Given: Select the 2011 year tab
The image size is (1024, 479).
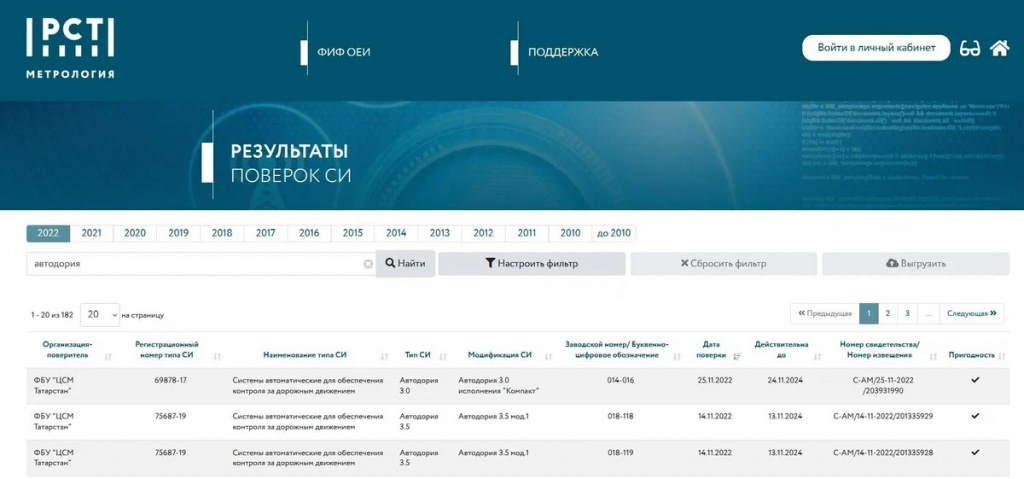Looking at the screenshot, I should 526,233.
